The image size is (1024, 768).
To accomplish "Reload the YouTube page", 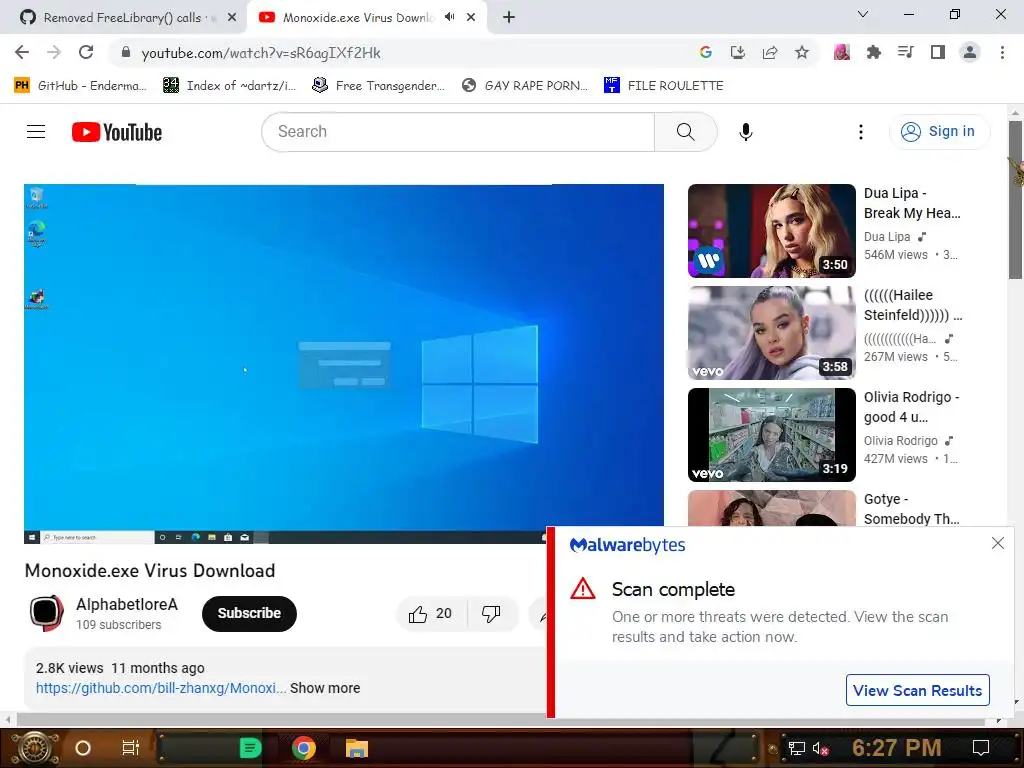I will click(x=86, y=53).
